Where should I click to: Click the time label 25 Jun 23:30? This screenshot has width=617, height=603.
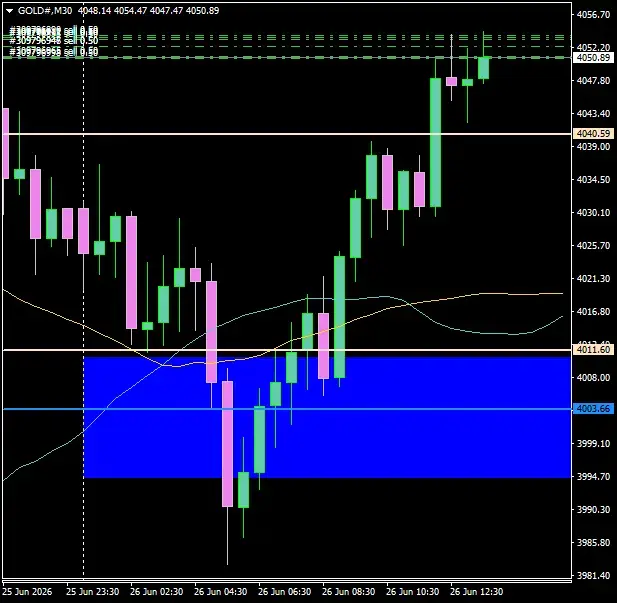(92, 592)
